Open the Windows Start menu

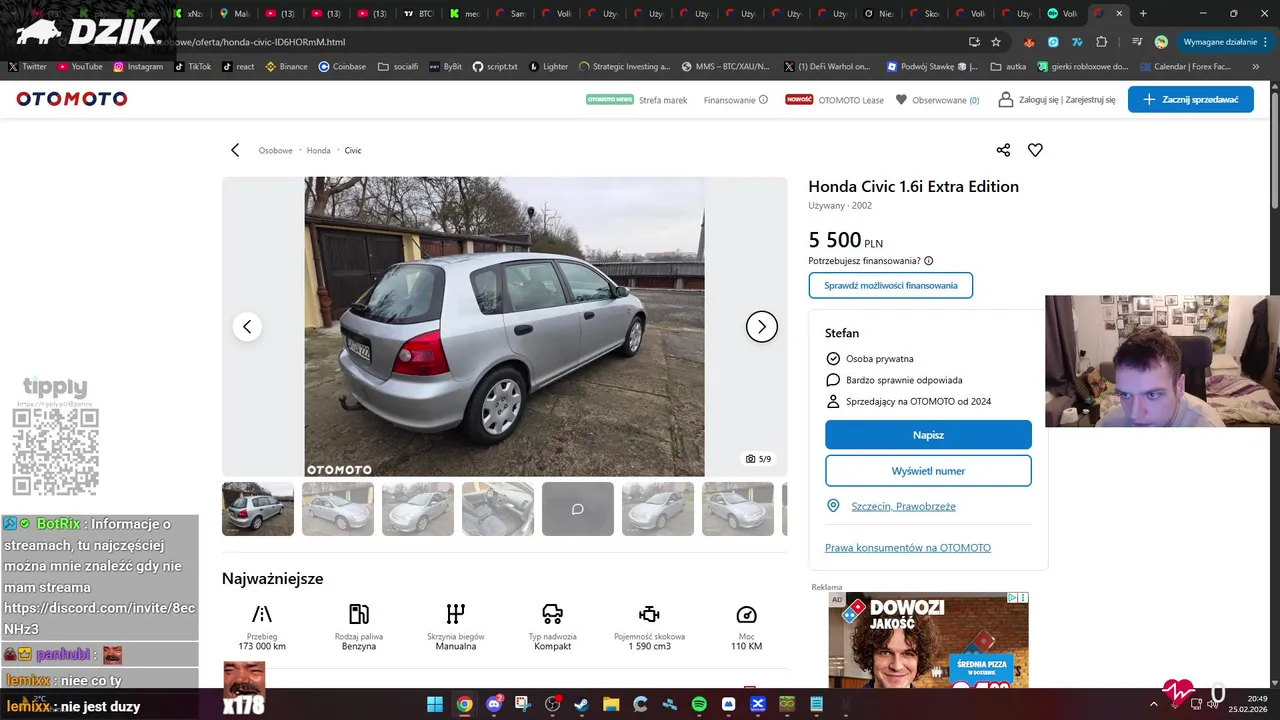pos(435,704)
